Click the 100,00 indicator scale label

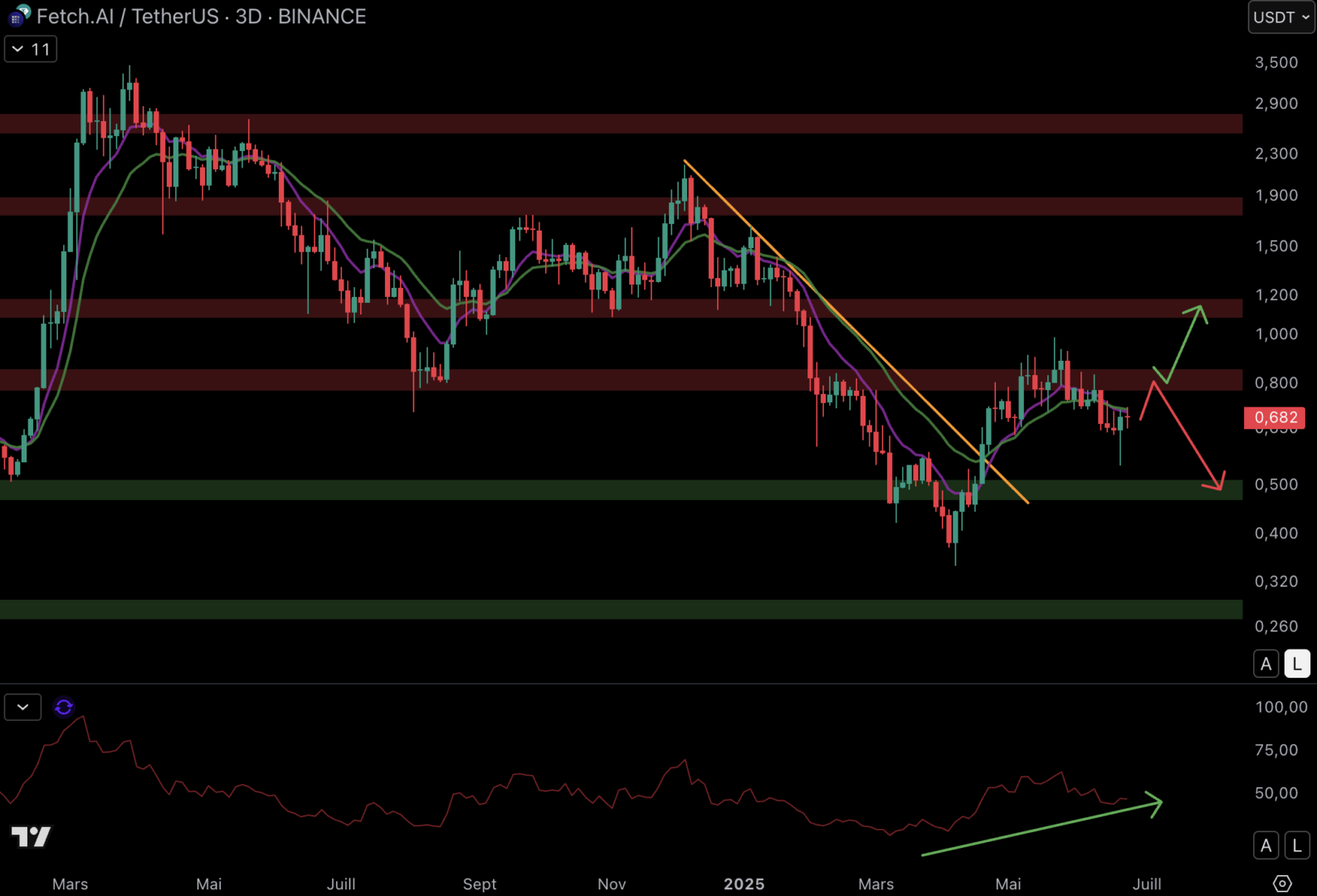(x=1281, y=707)
